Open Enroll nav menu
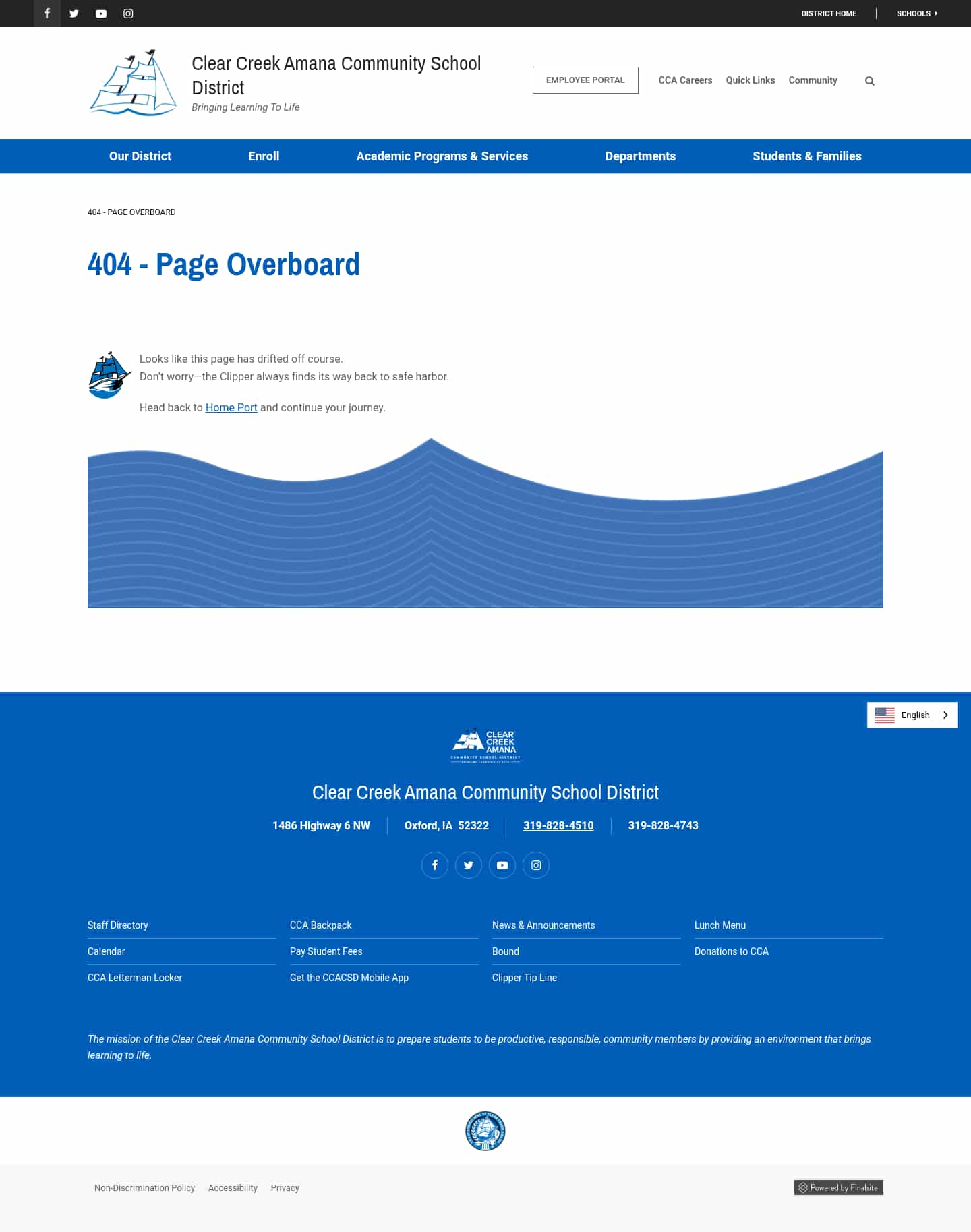The width and height of the screenshot is (971, 1232). point(264,156)
